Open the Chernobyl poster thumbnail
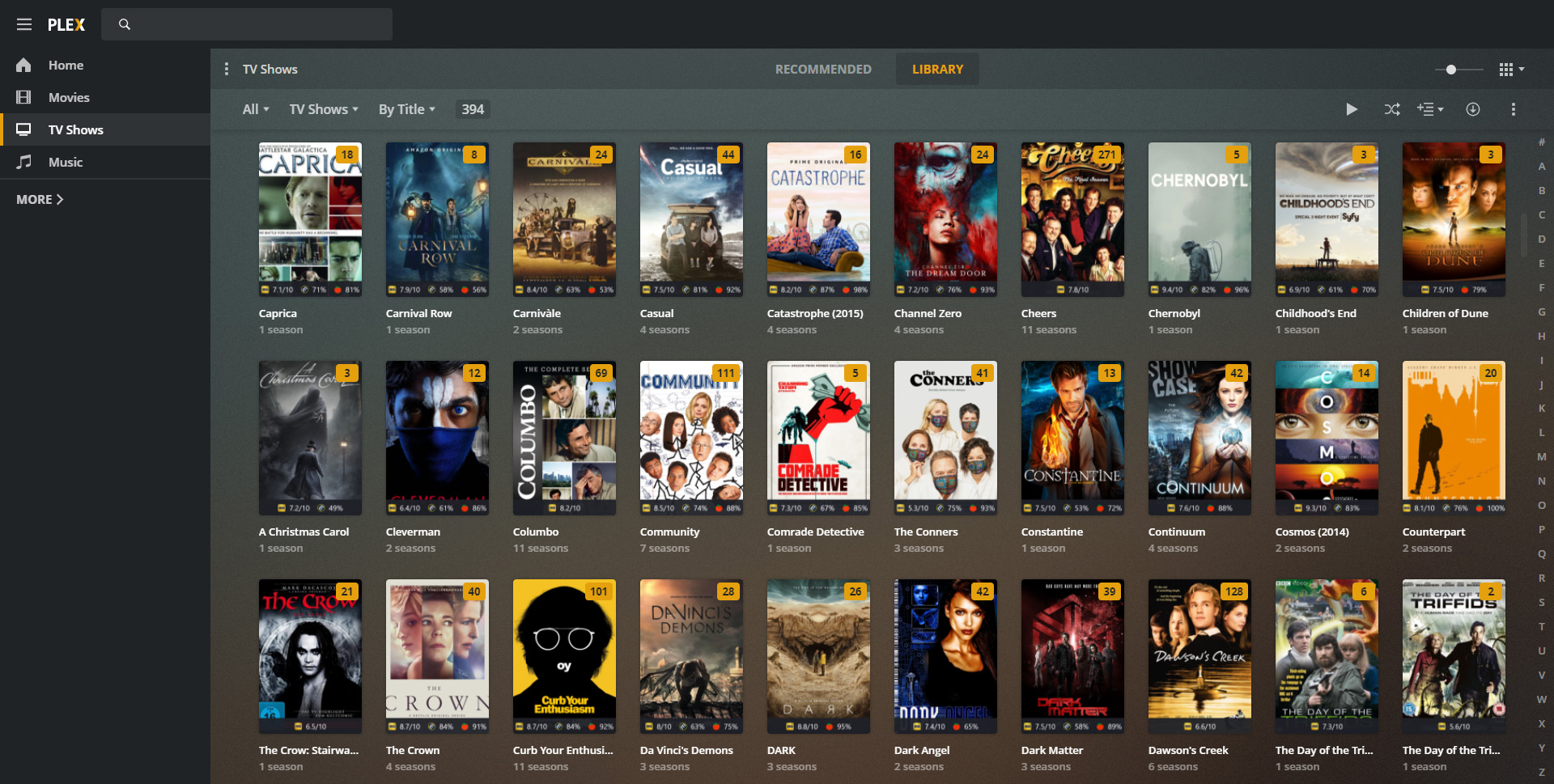This screenshot has width=1554, height=784. pyautogui.click(x=1199, y=218)
